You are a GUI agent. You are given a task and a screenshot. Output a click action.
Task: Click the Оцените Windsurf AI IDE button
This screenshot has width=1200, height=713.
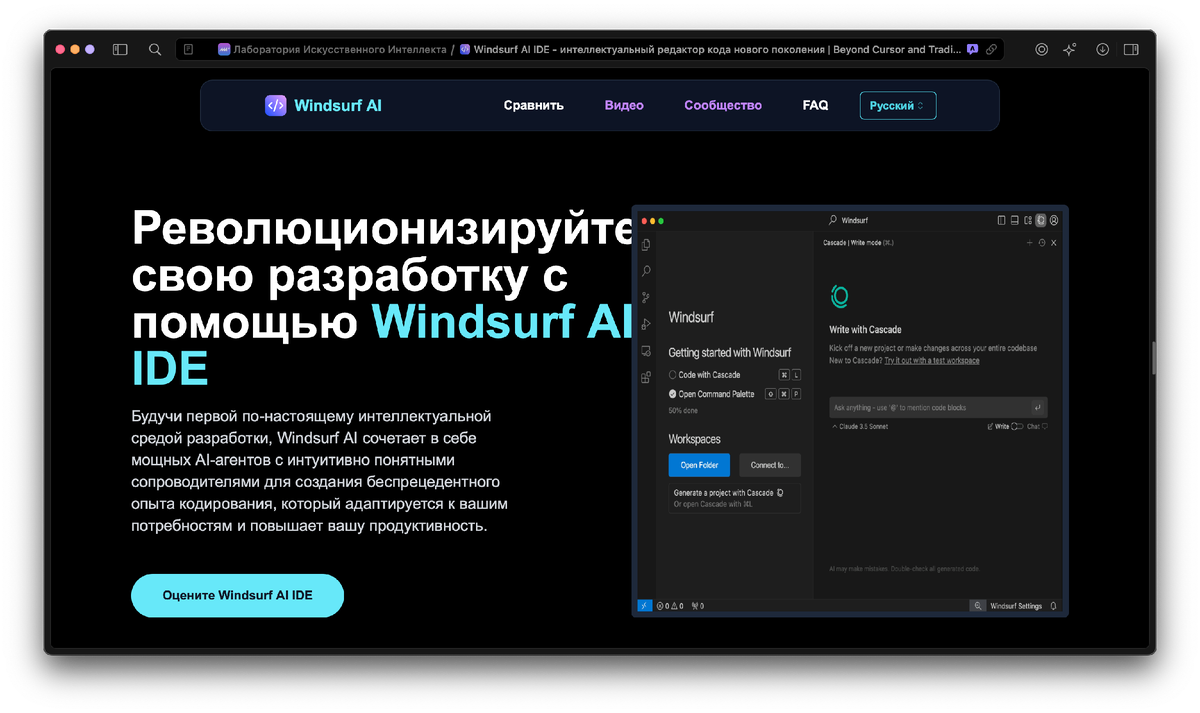point(237,595)
